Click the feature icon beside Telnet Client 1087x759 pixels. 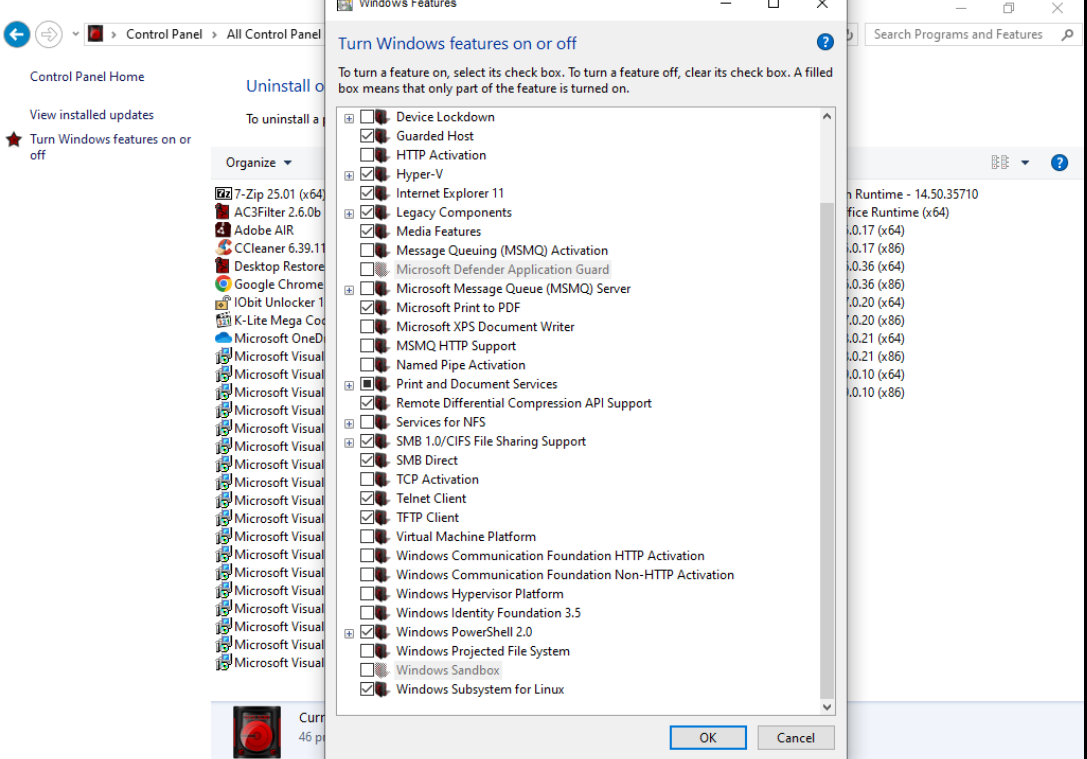click(382, 498)
